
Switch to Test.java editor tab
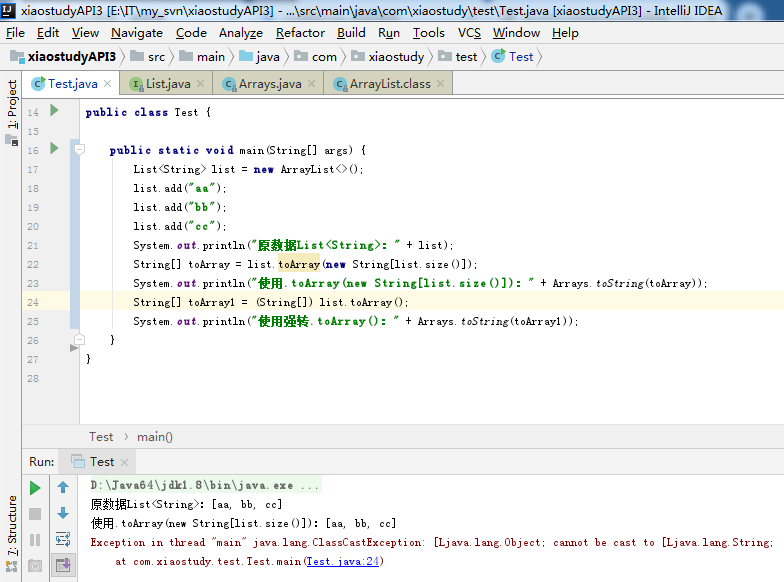click(72, 84)
